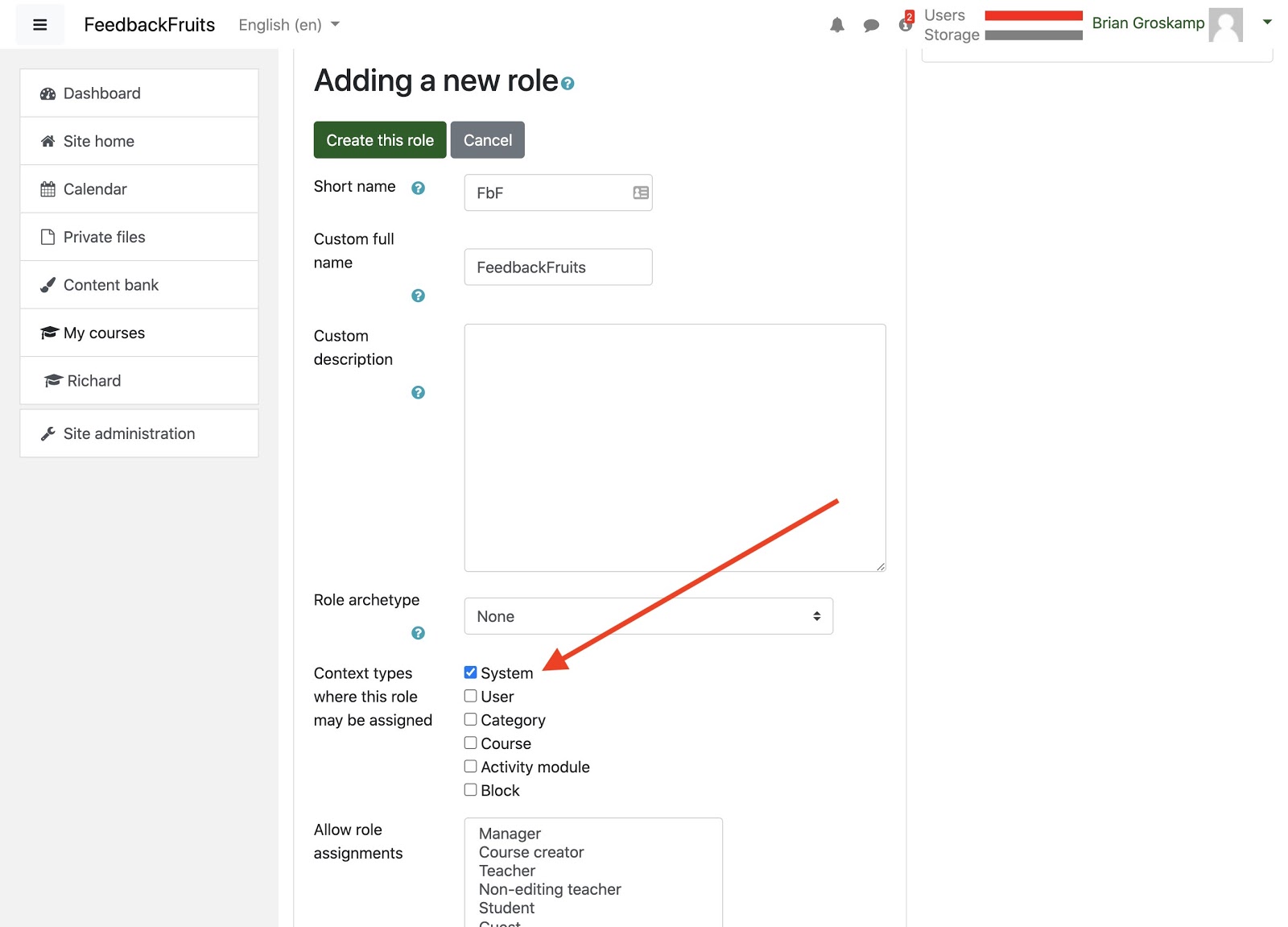Open My courses
This screenshot has width=1288, height=927.
139,333
